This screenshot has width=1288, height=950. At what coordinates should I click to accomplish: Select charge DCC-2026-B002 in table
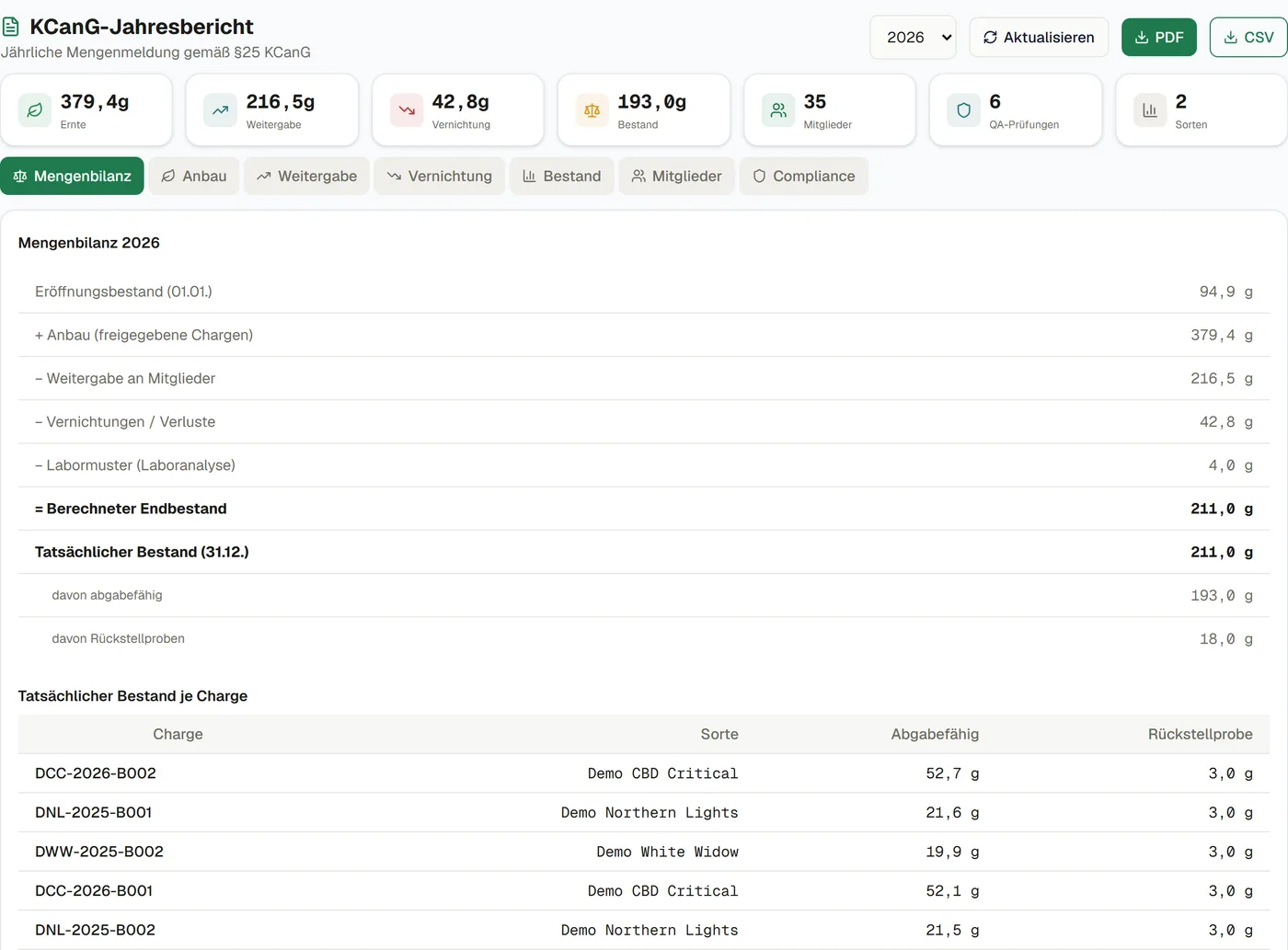[x=96, y=773]
